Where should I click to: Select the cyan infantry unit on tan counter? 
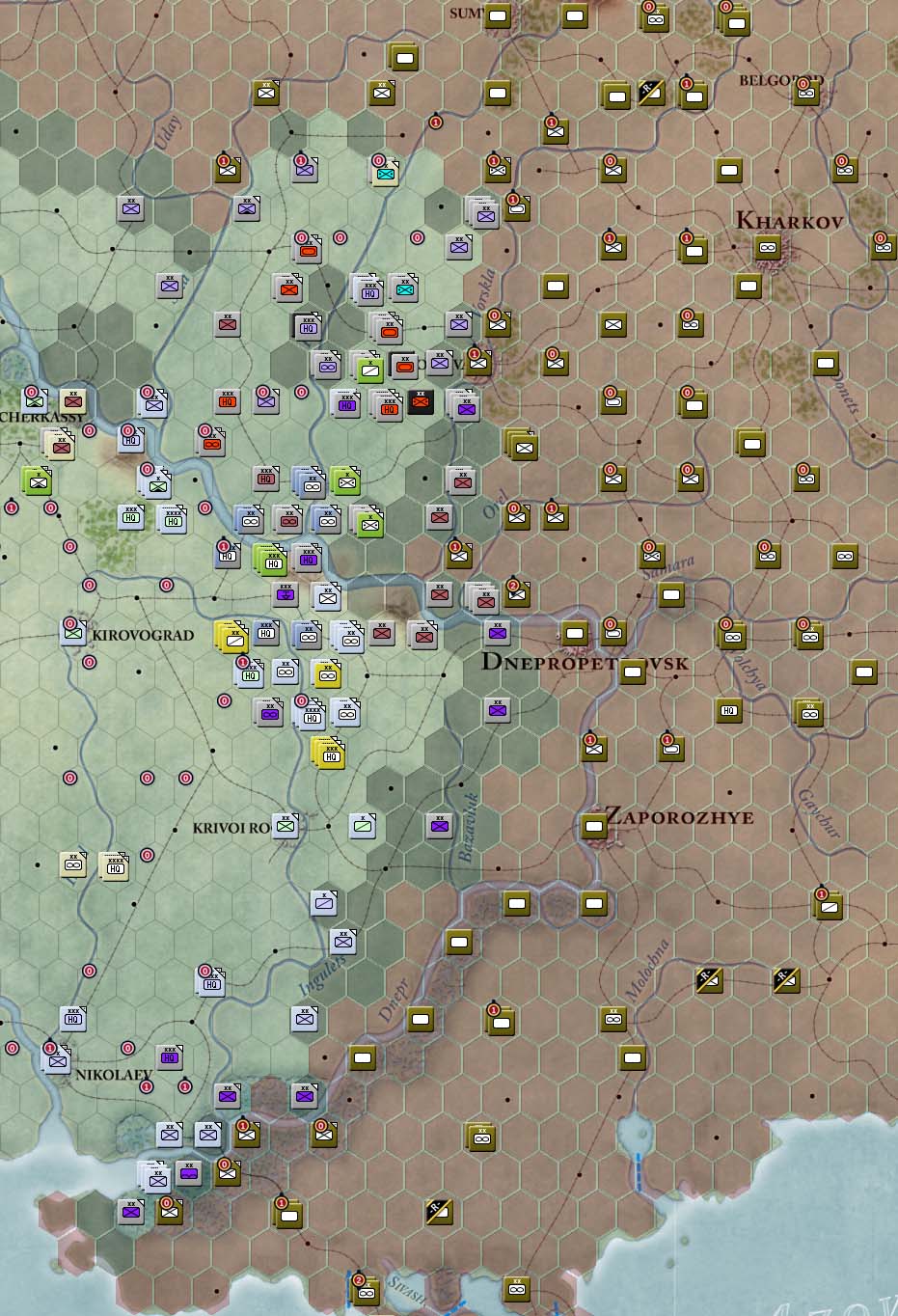pos(385,172)
